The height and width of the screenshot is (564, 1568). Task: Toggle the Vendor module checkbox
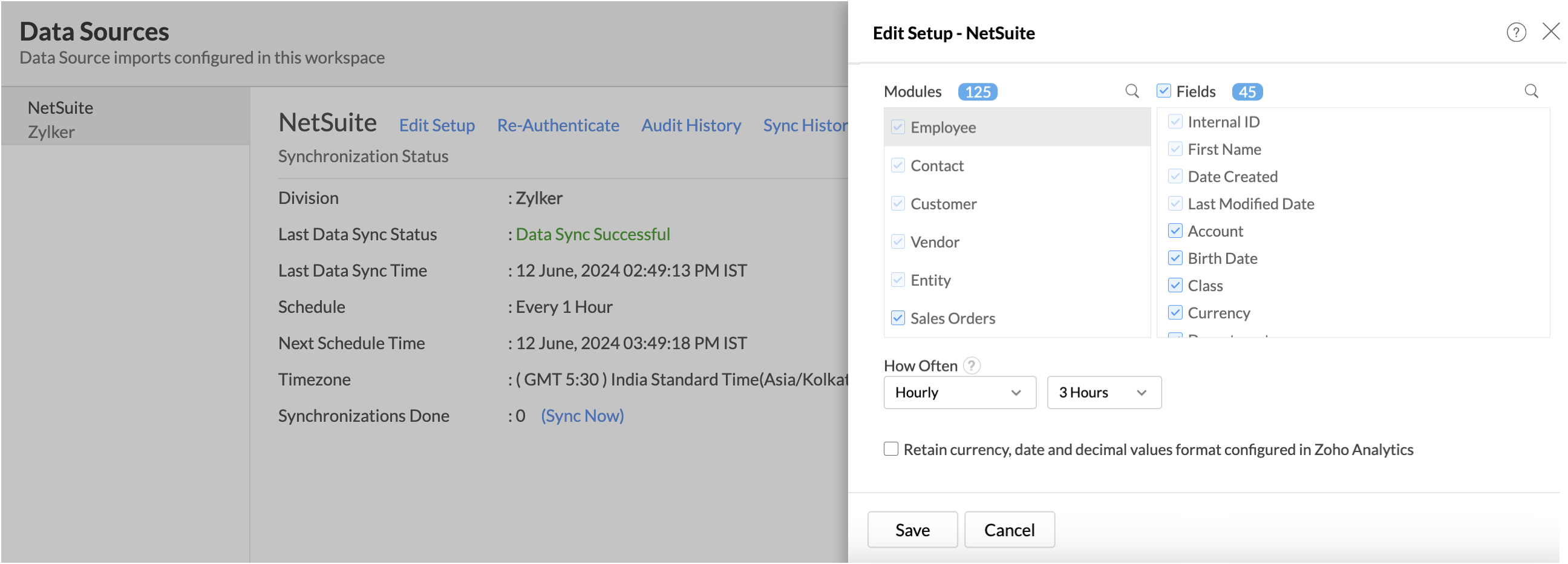pyautogui.click(x=898, y=242)
